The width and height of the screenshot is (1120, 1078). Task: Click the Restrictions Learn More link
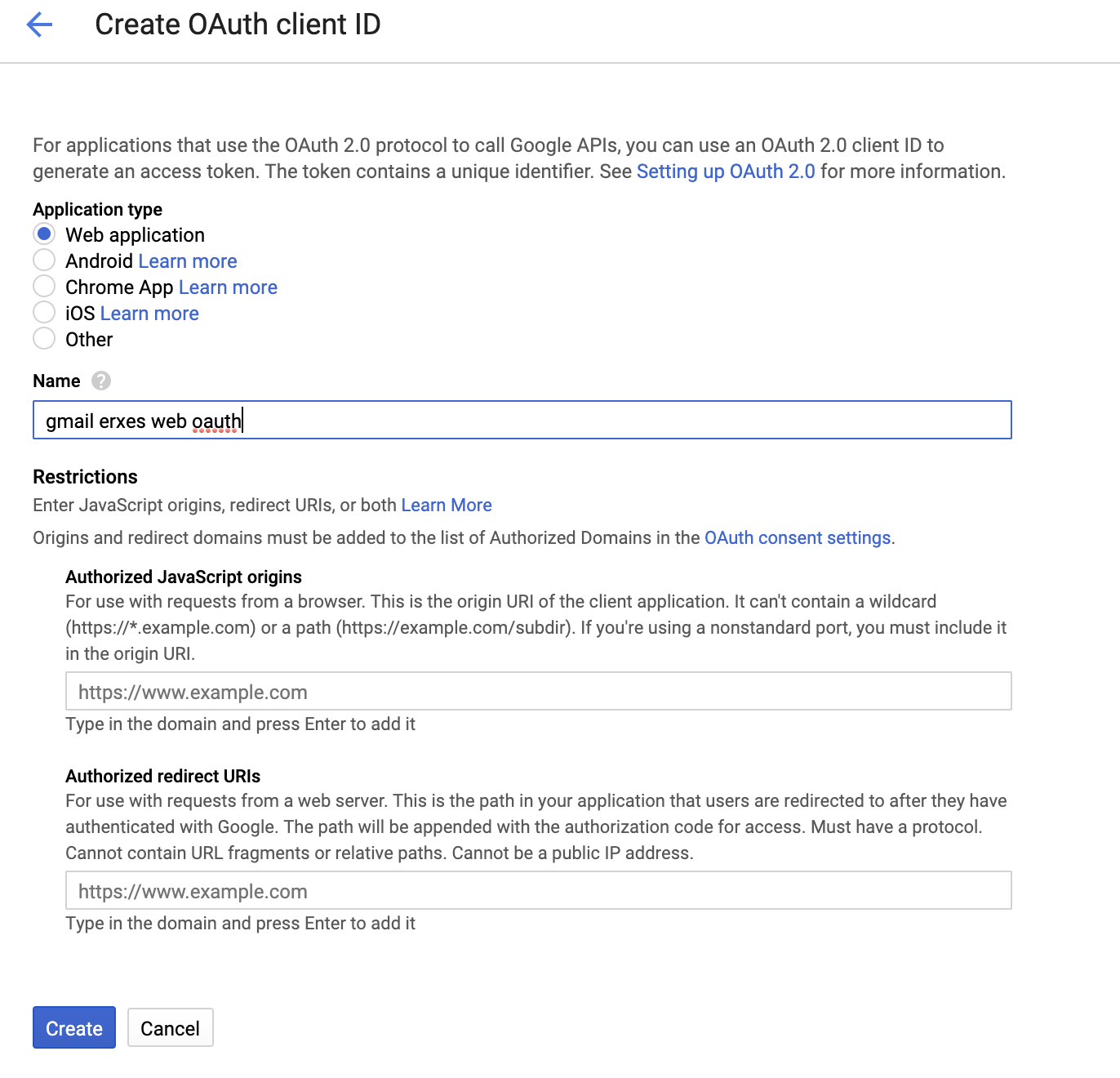(x=446, y=506)
